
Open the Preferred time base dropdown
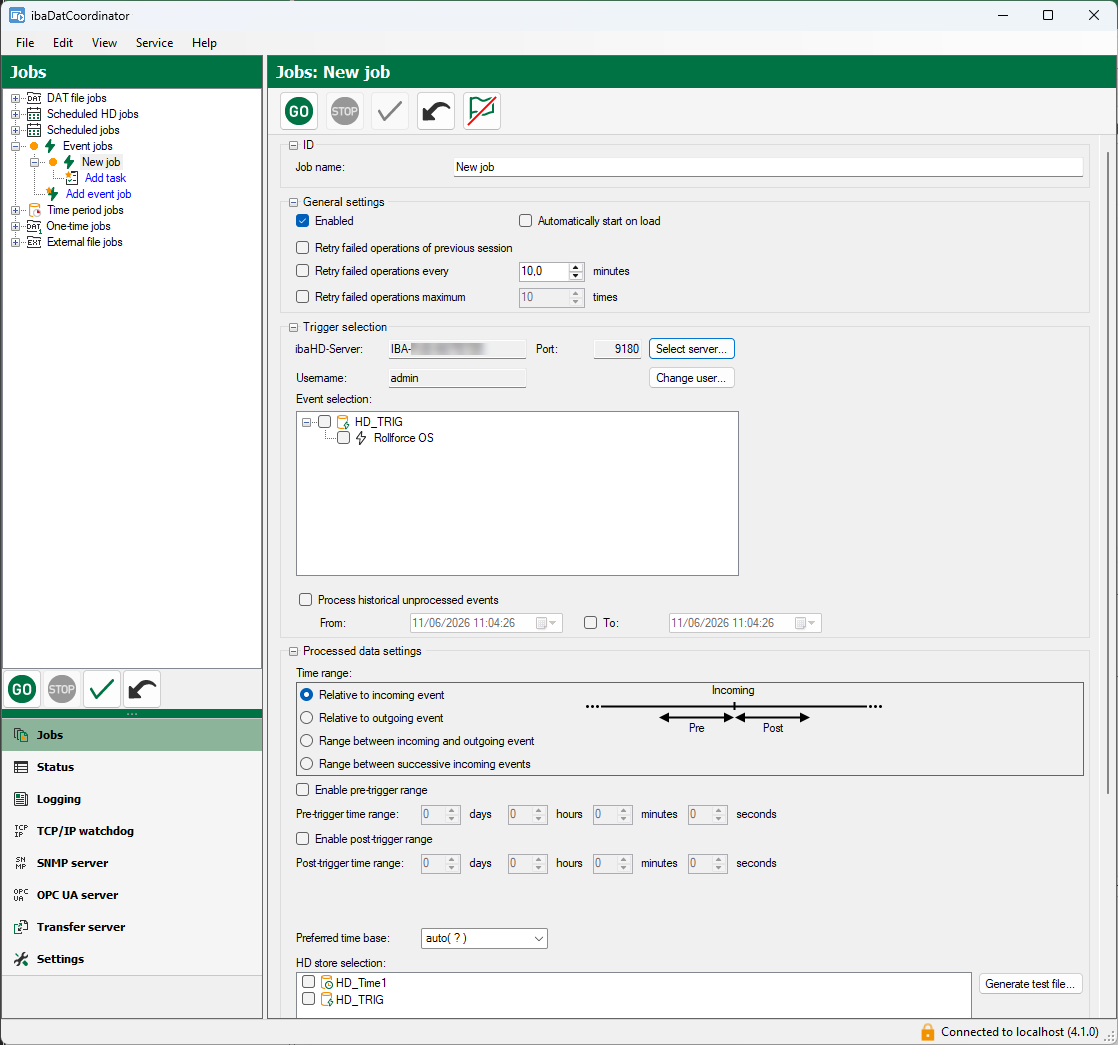click(x=484, y=938)
